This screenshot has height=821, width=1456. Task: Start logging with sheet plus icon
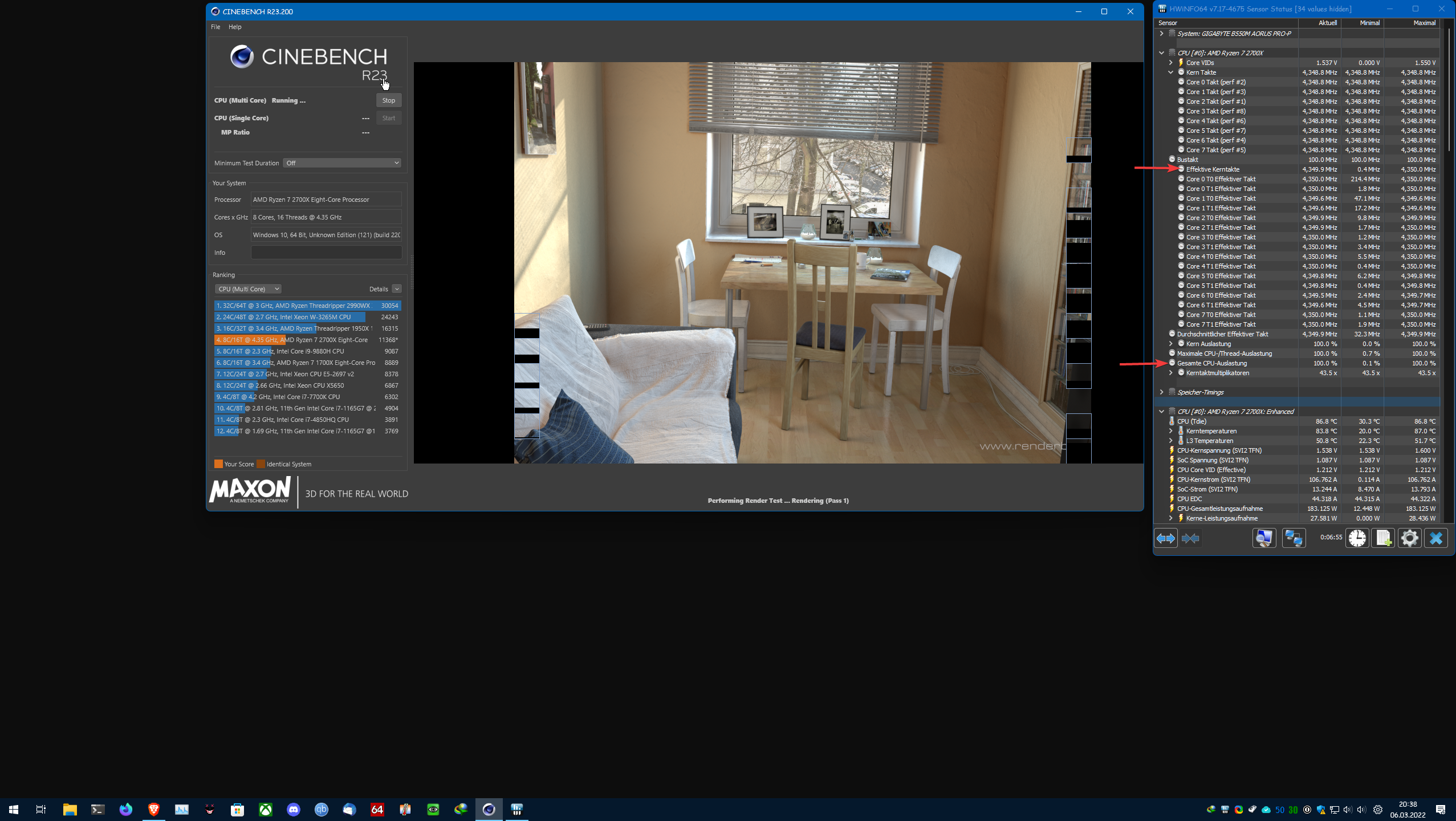[1383, 538]
